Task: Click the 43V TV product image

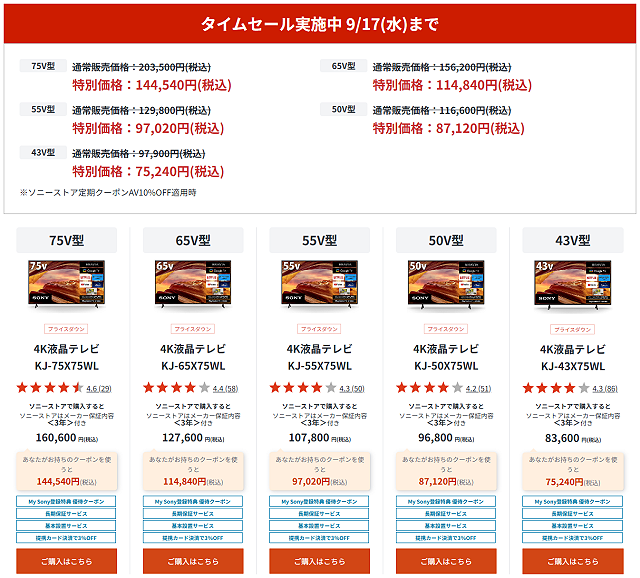Action: 573,284
